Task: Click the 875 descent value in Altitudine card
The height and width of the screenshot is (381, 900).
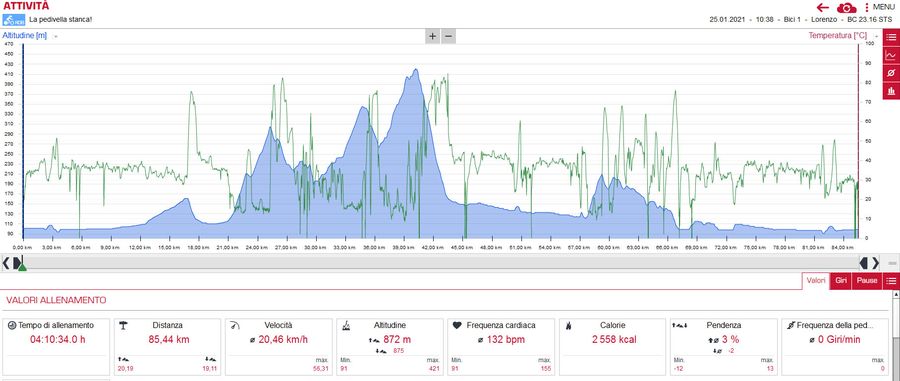Action: click(x=399, y=351)
